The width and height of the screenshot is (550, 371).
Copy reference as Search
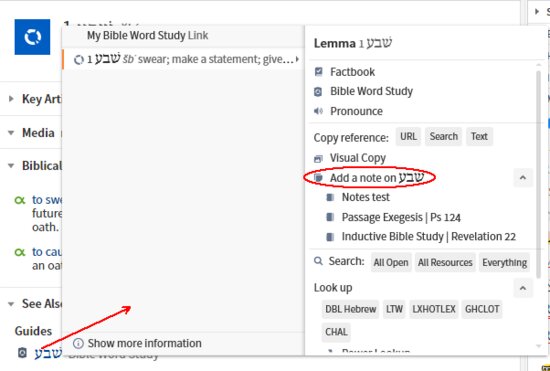[x=443, y=136]
